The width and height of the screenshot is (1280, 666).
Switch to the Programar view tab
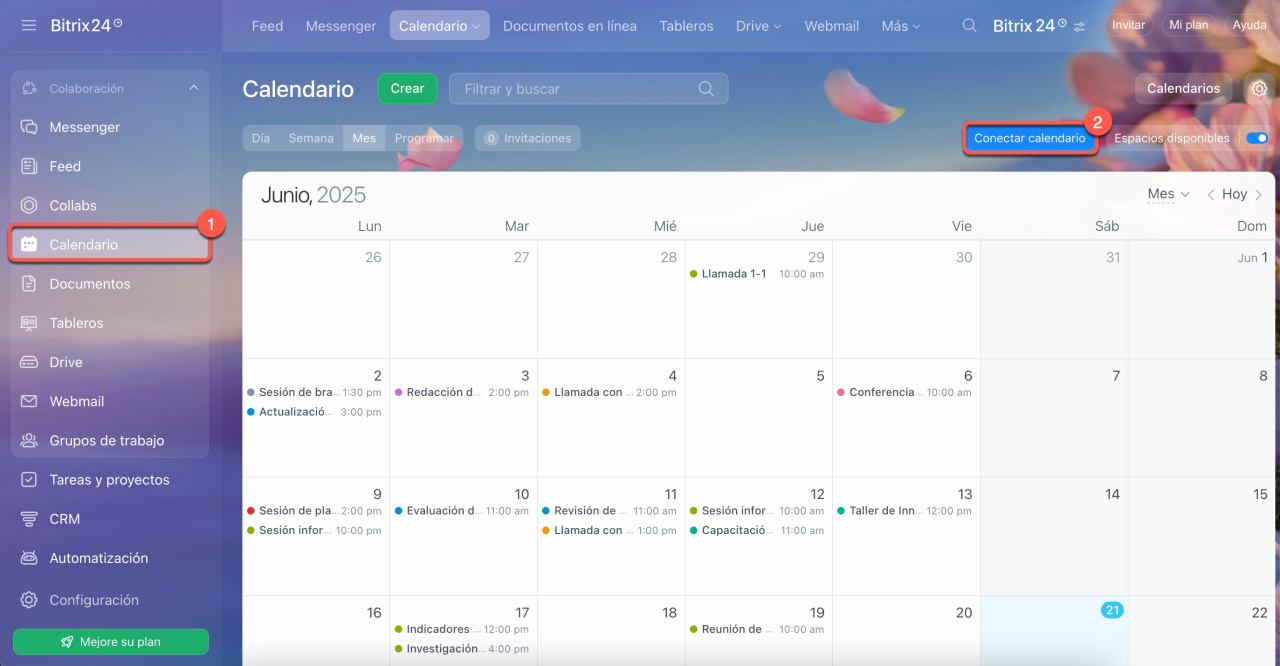click(x=424, y=138)
